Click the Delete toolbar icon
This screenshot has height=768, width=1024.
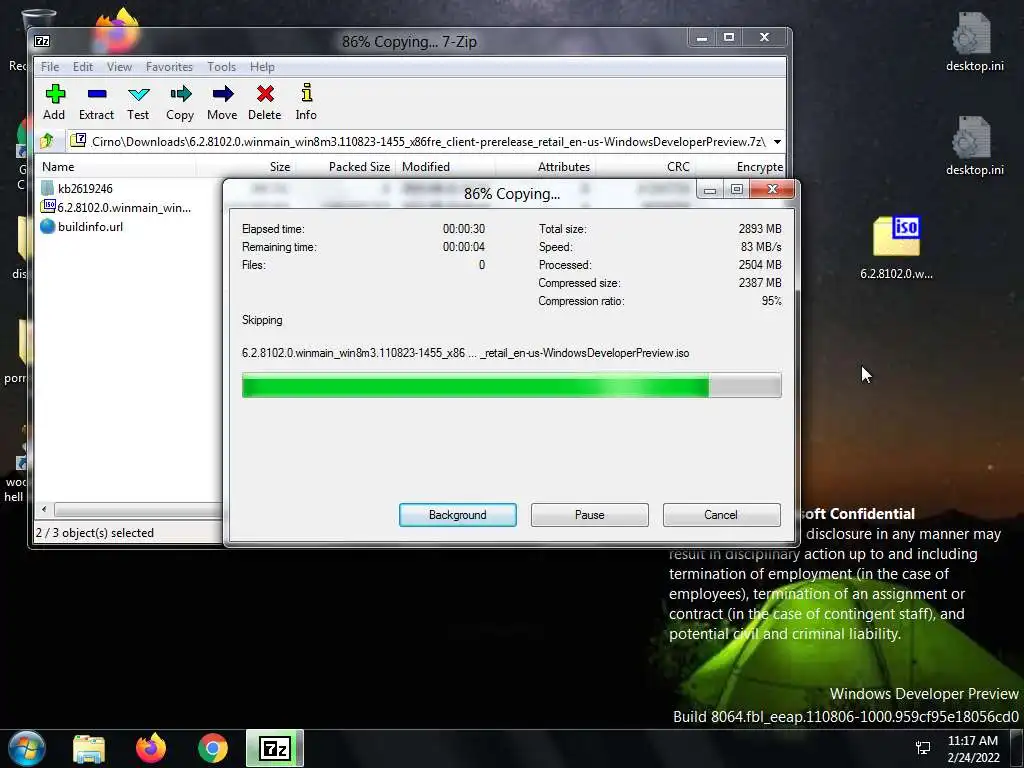point(264,102)
